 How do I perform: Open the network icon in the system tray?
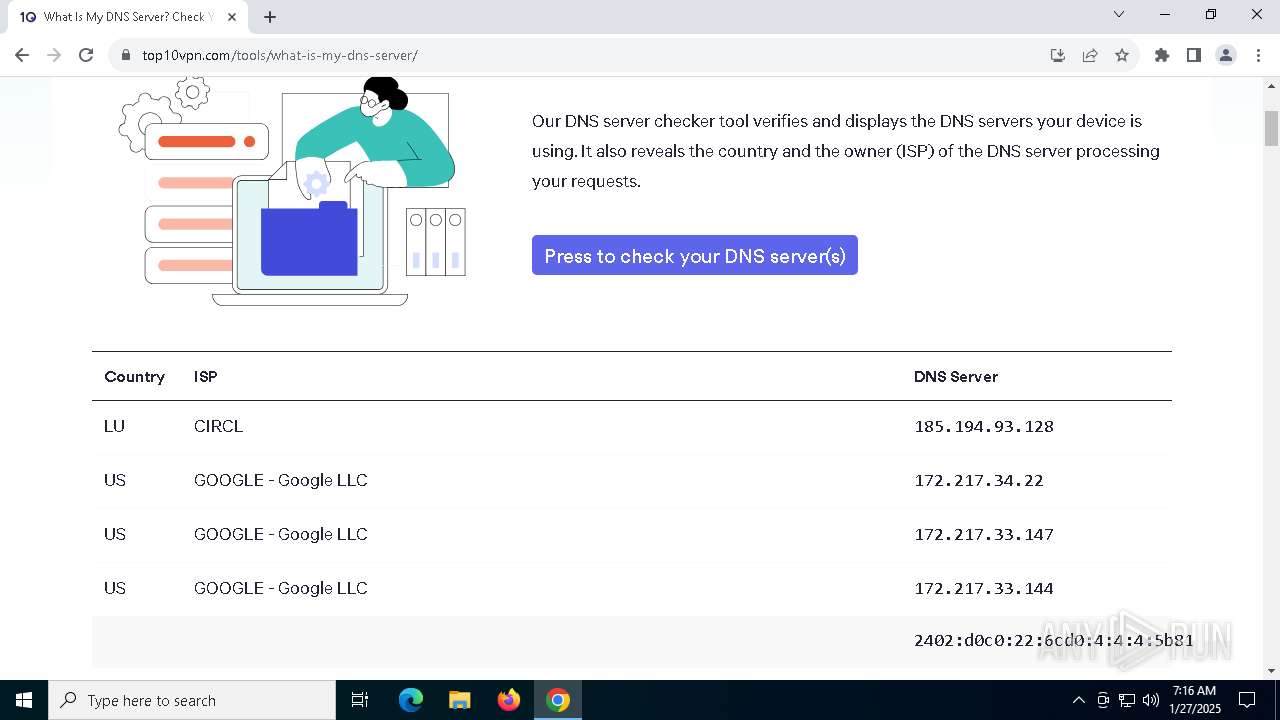(1127, 700)
